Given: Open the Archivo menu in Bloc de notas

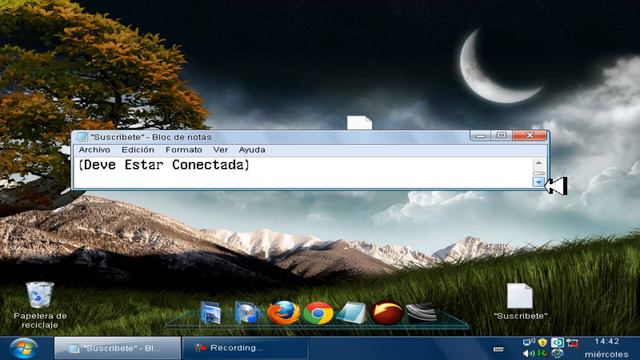Looking at the screenshot, I should click(x=94, y=150).
